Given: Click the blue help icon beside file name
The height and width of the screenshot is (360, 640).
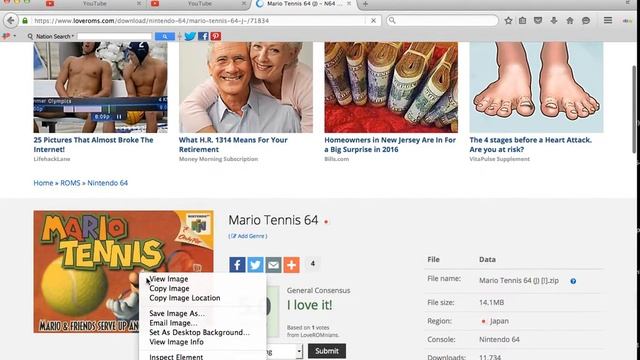Looking at the screenshot, I should pos(573,281).
